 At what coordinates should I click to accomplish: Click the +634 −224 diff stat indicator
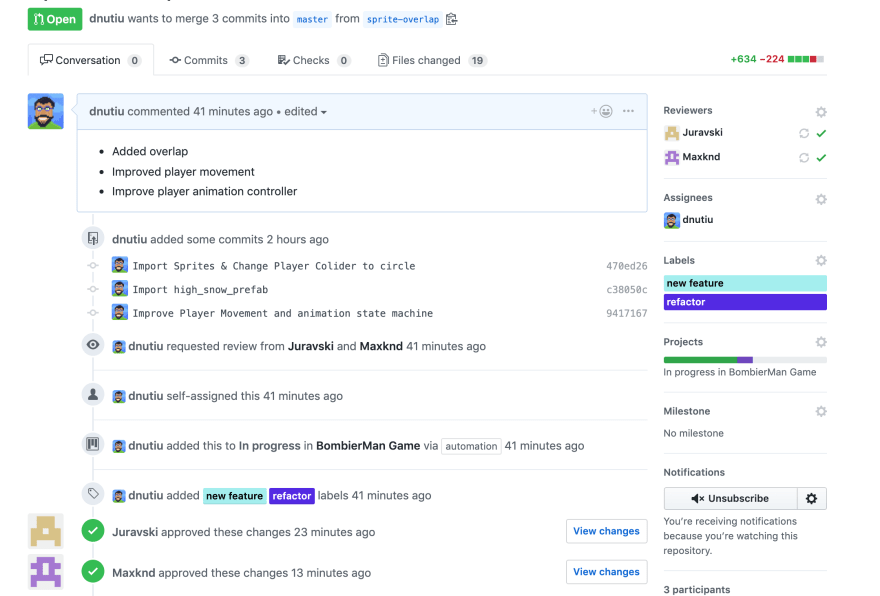pos(777,59)
